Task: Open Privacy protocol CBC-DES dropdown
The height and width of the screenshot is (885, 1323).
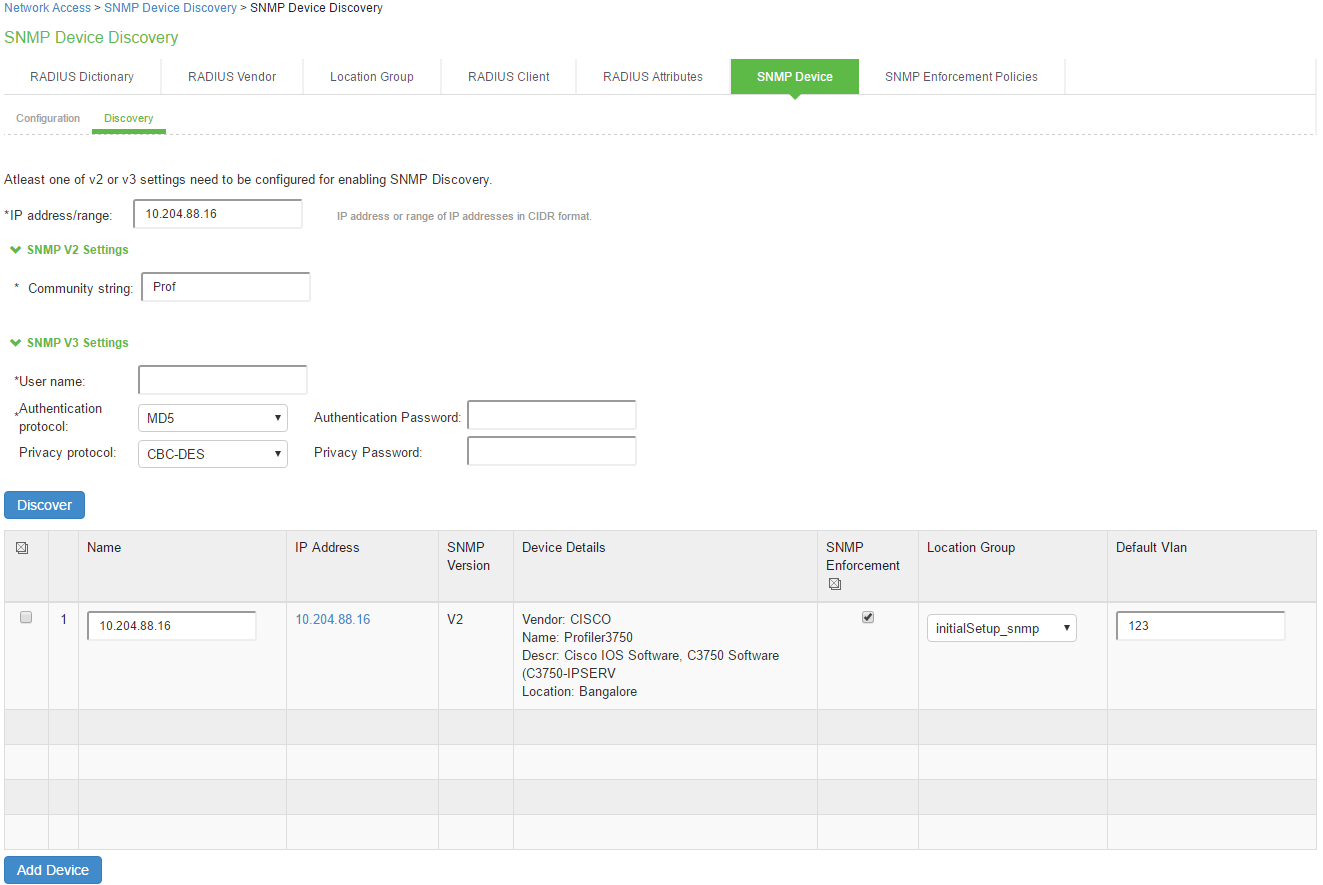Action: tap(212, 454)
